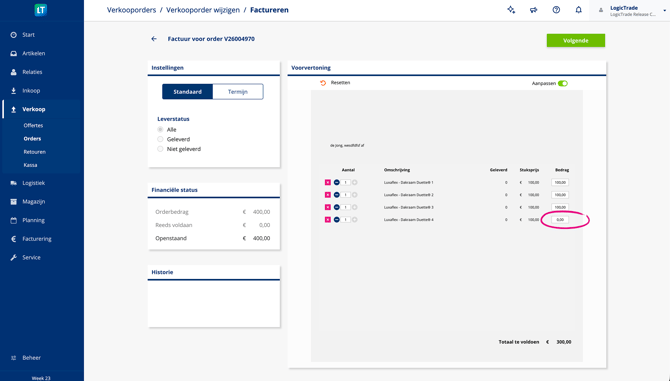The height and width of the screenshot is (381, 670).
Task: Select the Geleverd radio option
Action: [160, 139]
